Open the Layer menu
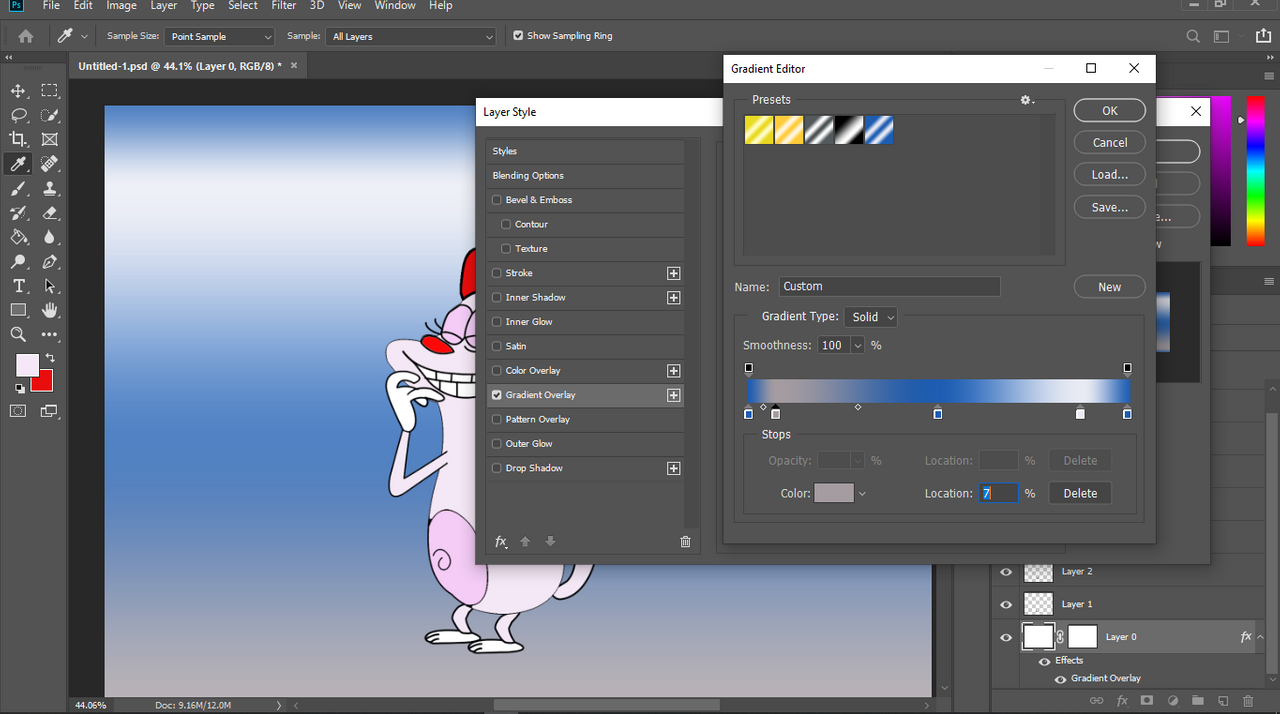Screen dimensions: 1280x714 (x=163, y=6)
